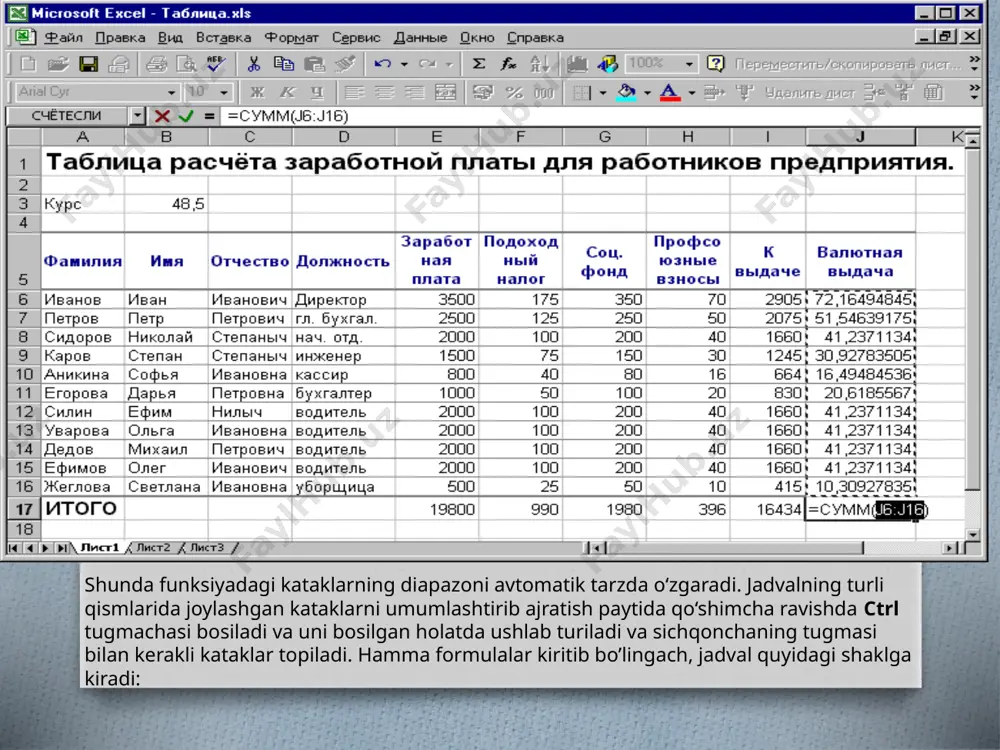Click the vertical scrollbar down arrow
Image resolution: width=1000 pixels, height=750 pixels.
[x=973, y=534]
